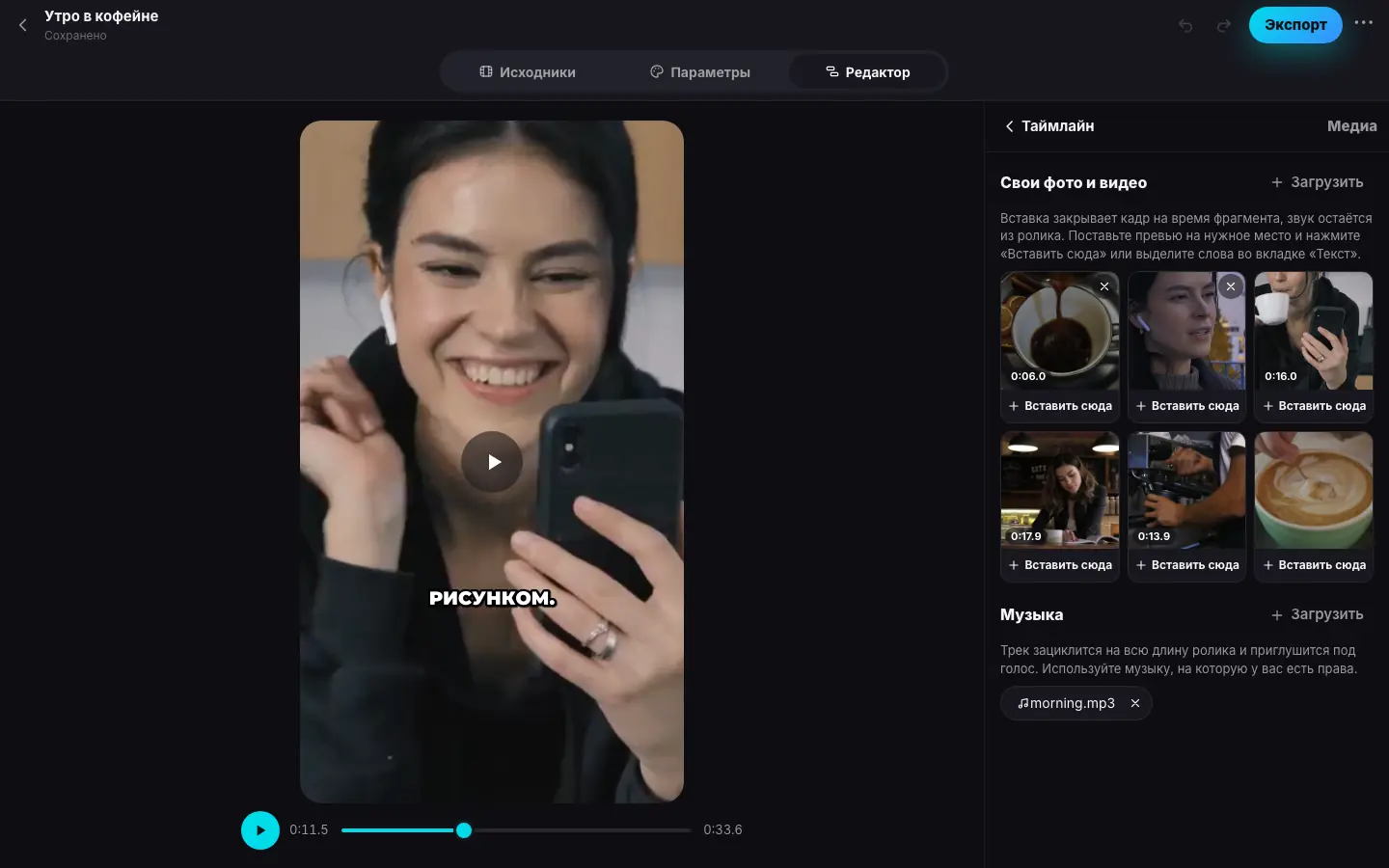Remove the morning.mp3 music track
The image size is (1389, 868).
click(1135, 703)
